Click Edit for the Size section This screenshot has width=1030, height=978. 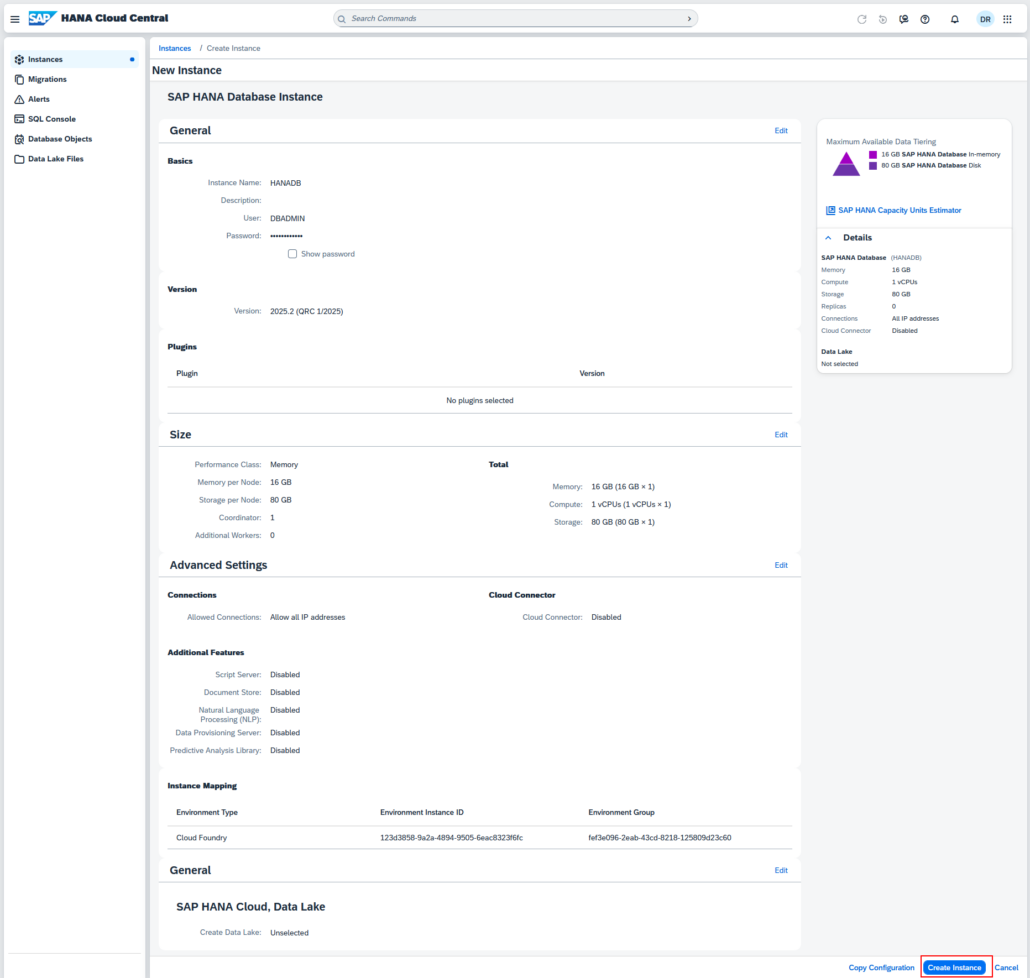[x=780, y=435]
